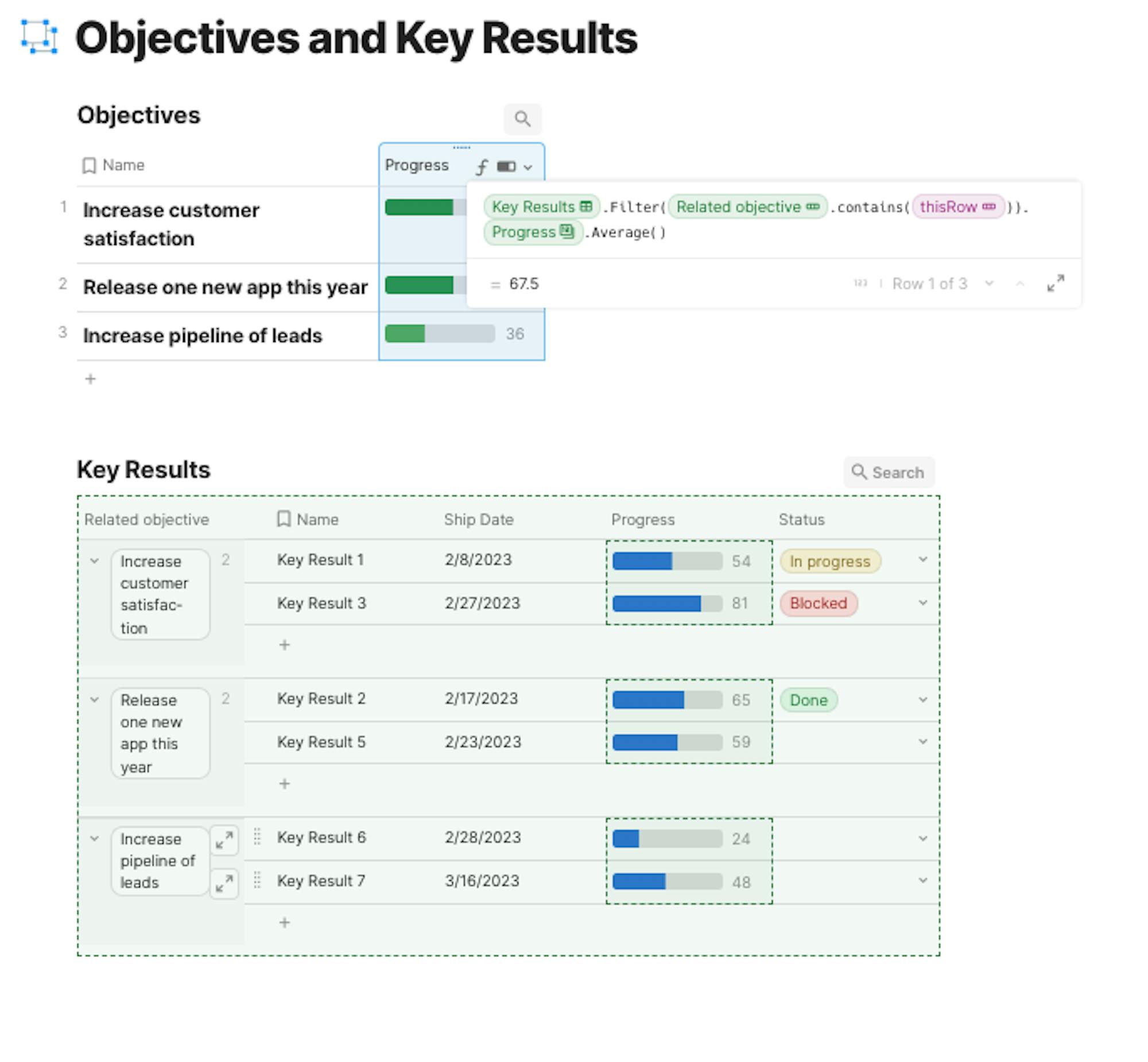
Task: Click the formula icon in Progress column header
Action: [482, 166]
